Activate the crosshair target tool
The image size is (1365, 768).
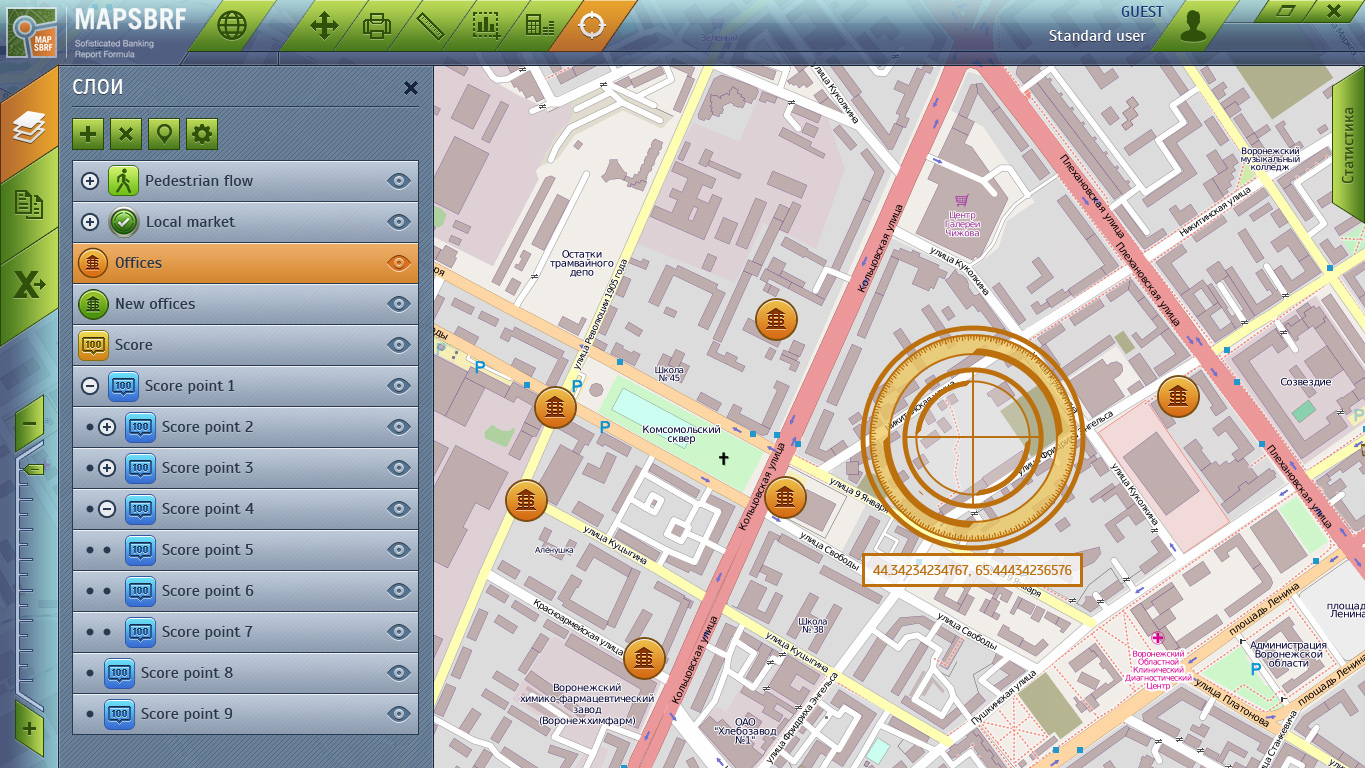tap(591, 25)
